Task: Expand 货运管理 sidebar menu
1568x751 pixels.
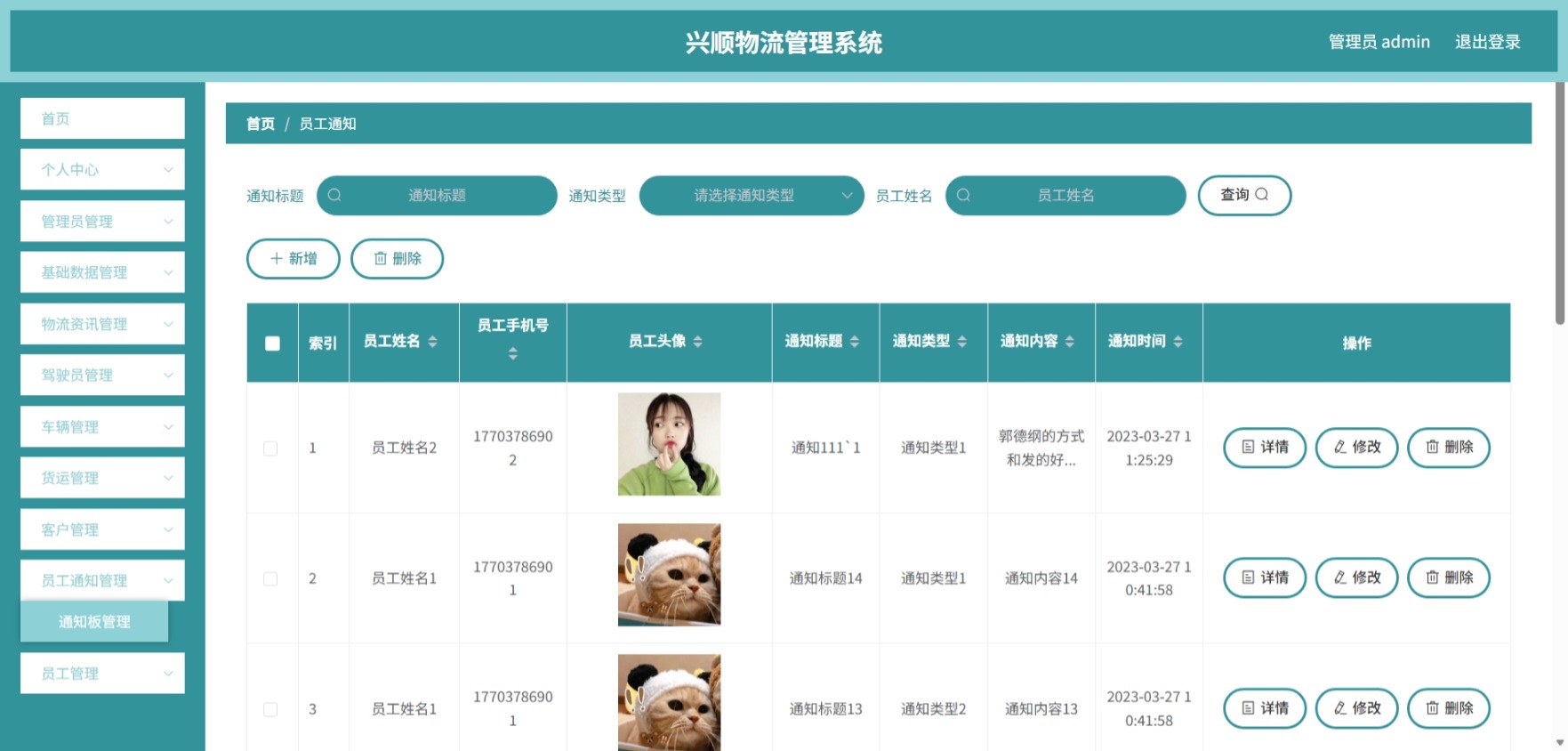Action: [x=102, y=478]
